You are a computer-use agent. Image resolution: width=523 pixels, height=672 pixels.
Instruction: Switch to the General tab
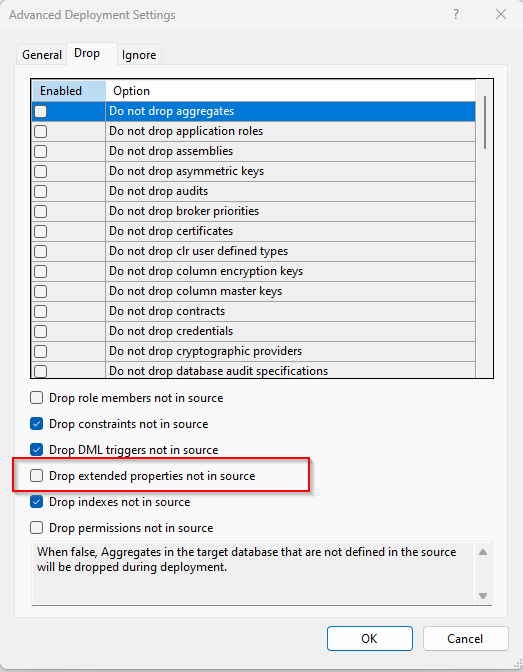click(42, 55)
